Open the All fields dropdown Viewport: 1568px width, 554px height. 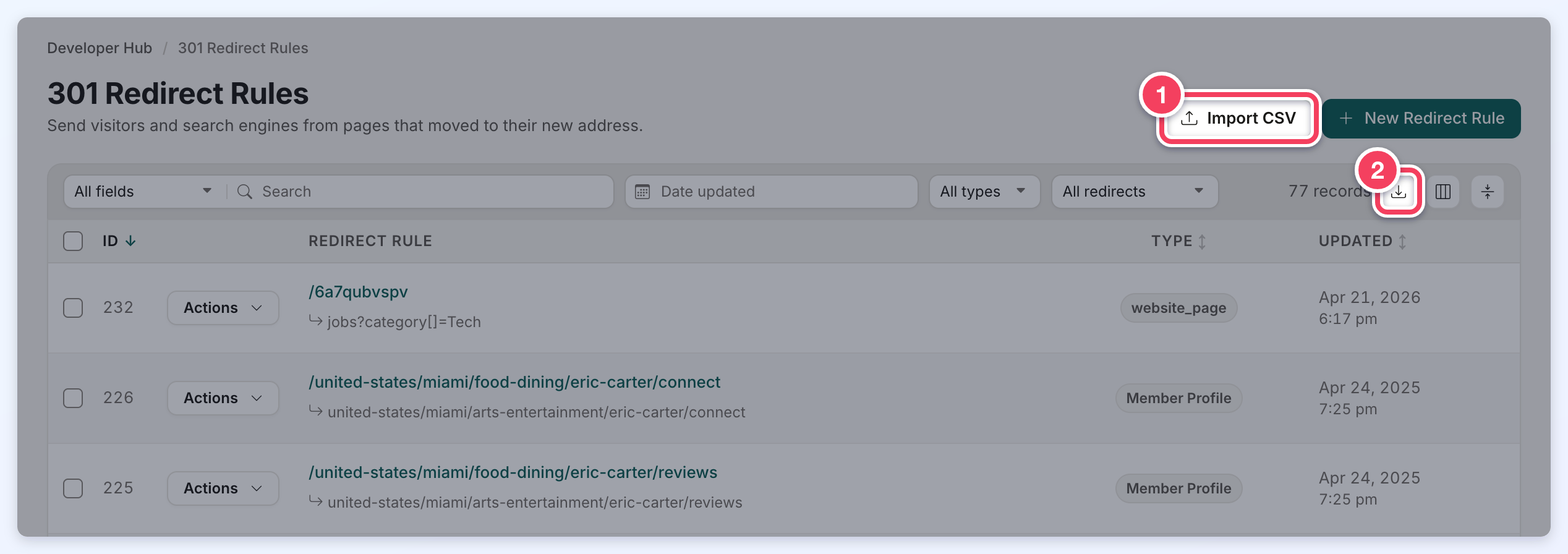click(x=143, y=192)
